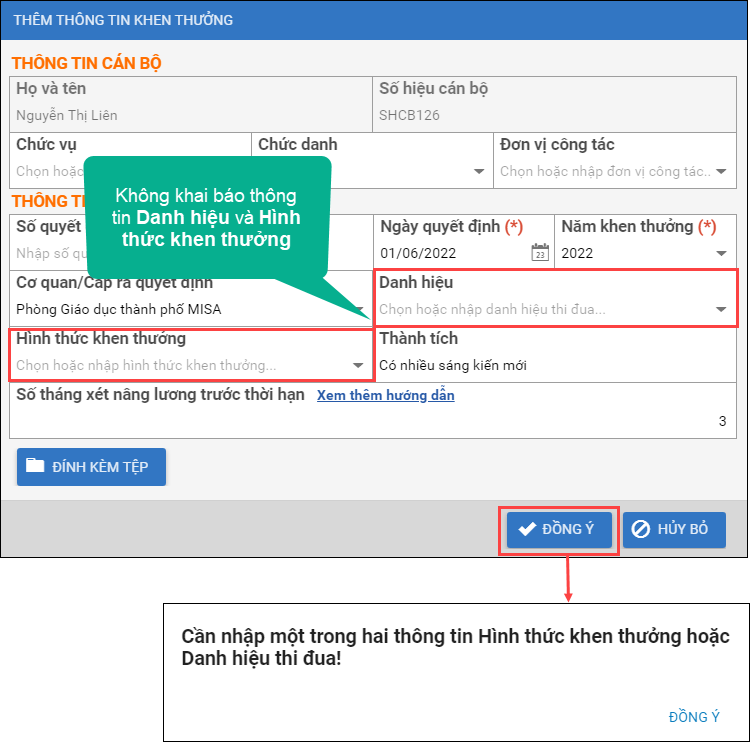The image size is (750, 742).
Task: Click checkmark icon on ĐỒNG Ý button
Action: coord(527,529)
